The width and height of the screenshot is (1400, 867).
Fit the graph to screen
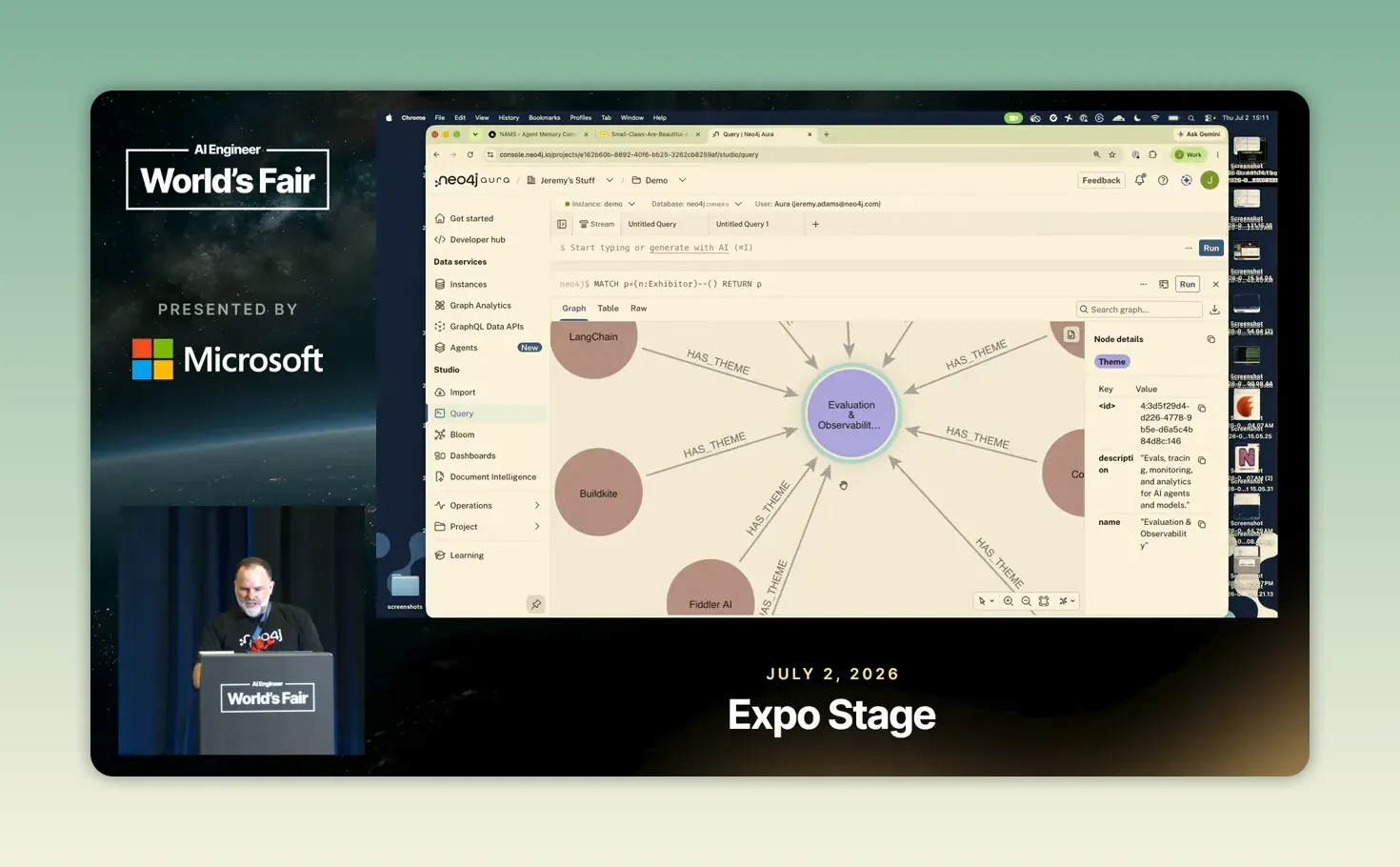coord(1044,601)
